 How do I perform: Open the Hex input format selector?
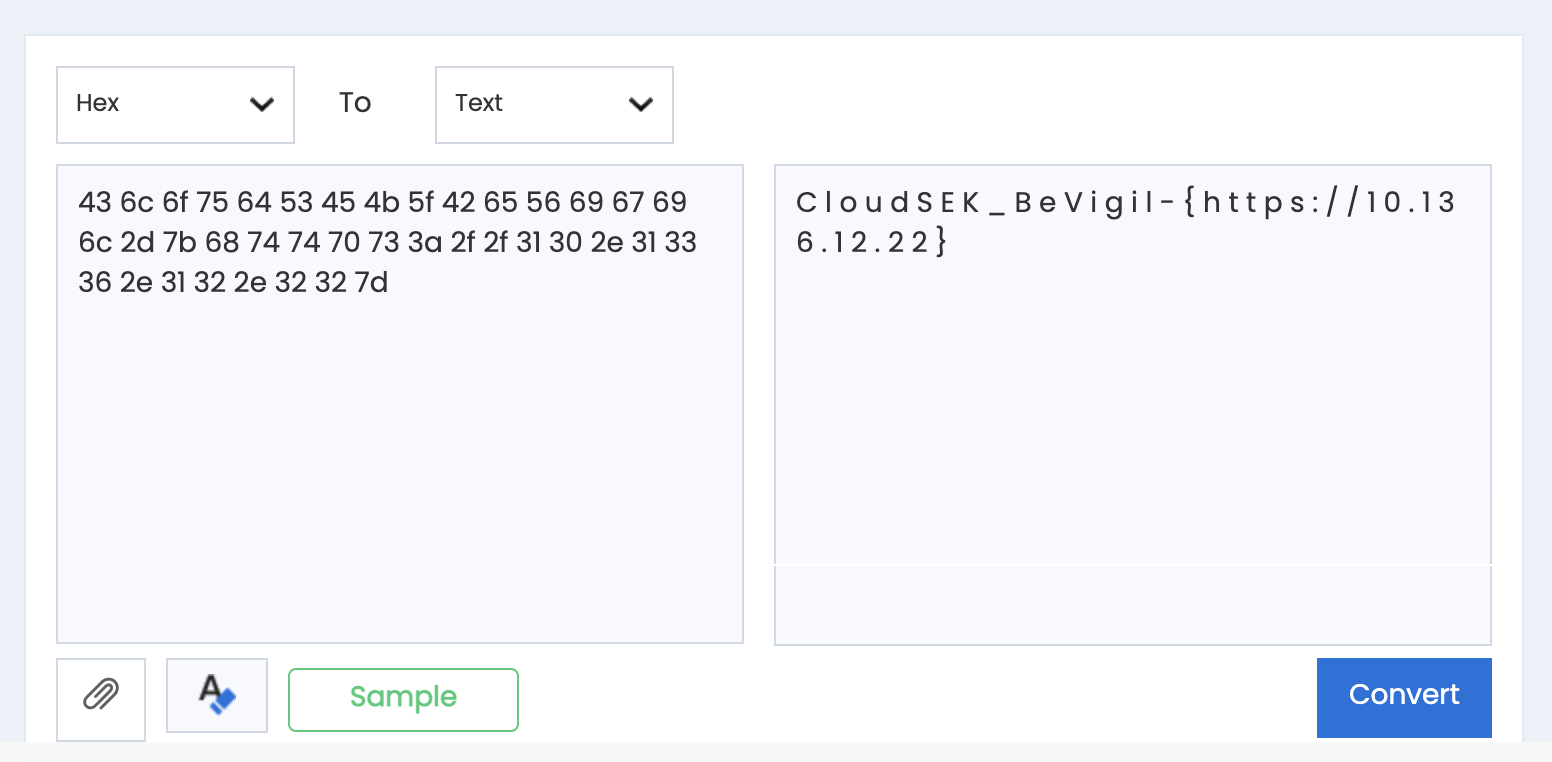click(x=160, y=104)
